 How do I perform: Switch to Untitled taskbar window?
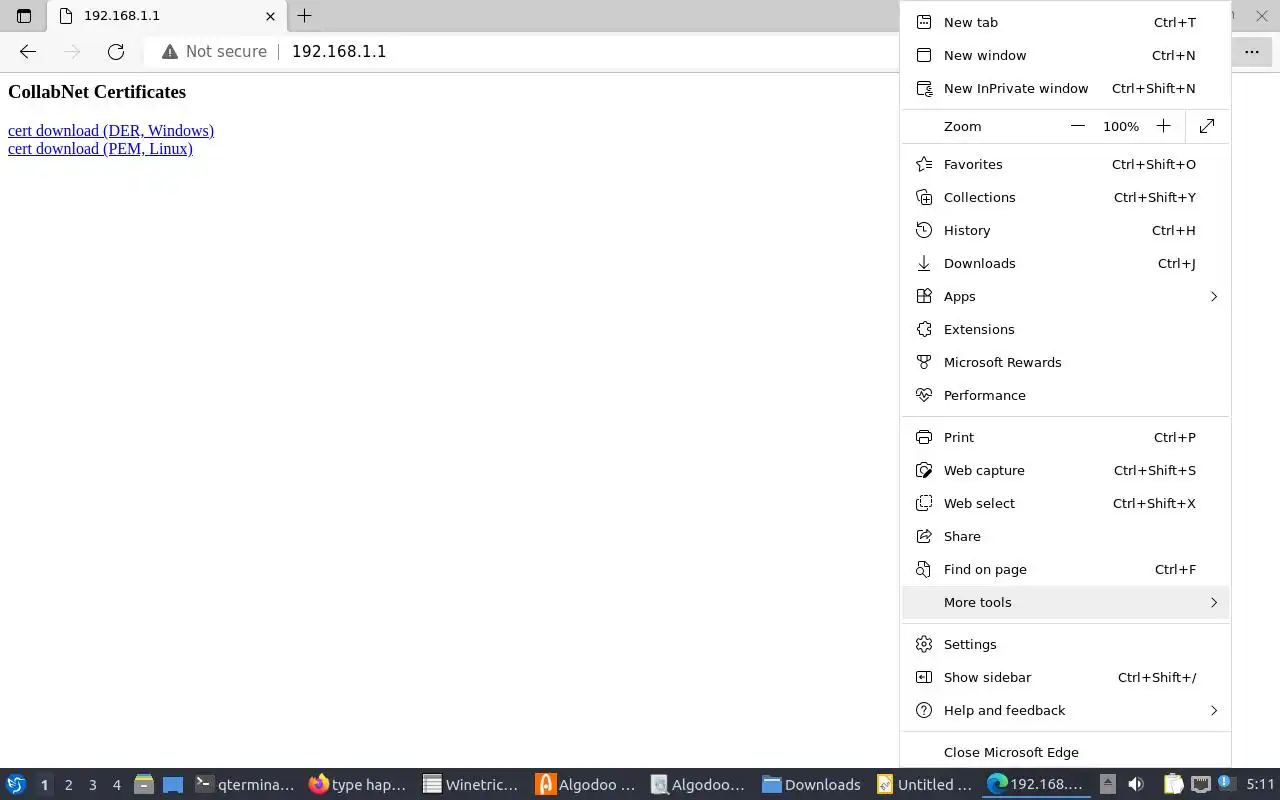click(x=925, y=785)
